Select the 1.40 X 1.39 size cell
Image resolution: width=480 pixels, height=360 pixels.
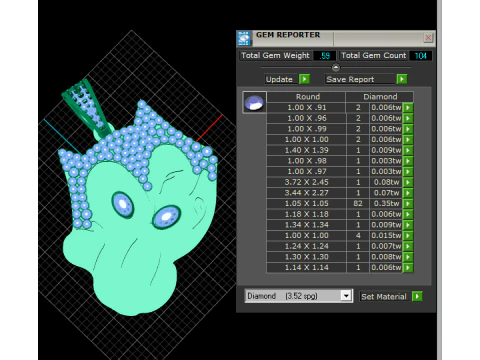pos(306,150)
